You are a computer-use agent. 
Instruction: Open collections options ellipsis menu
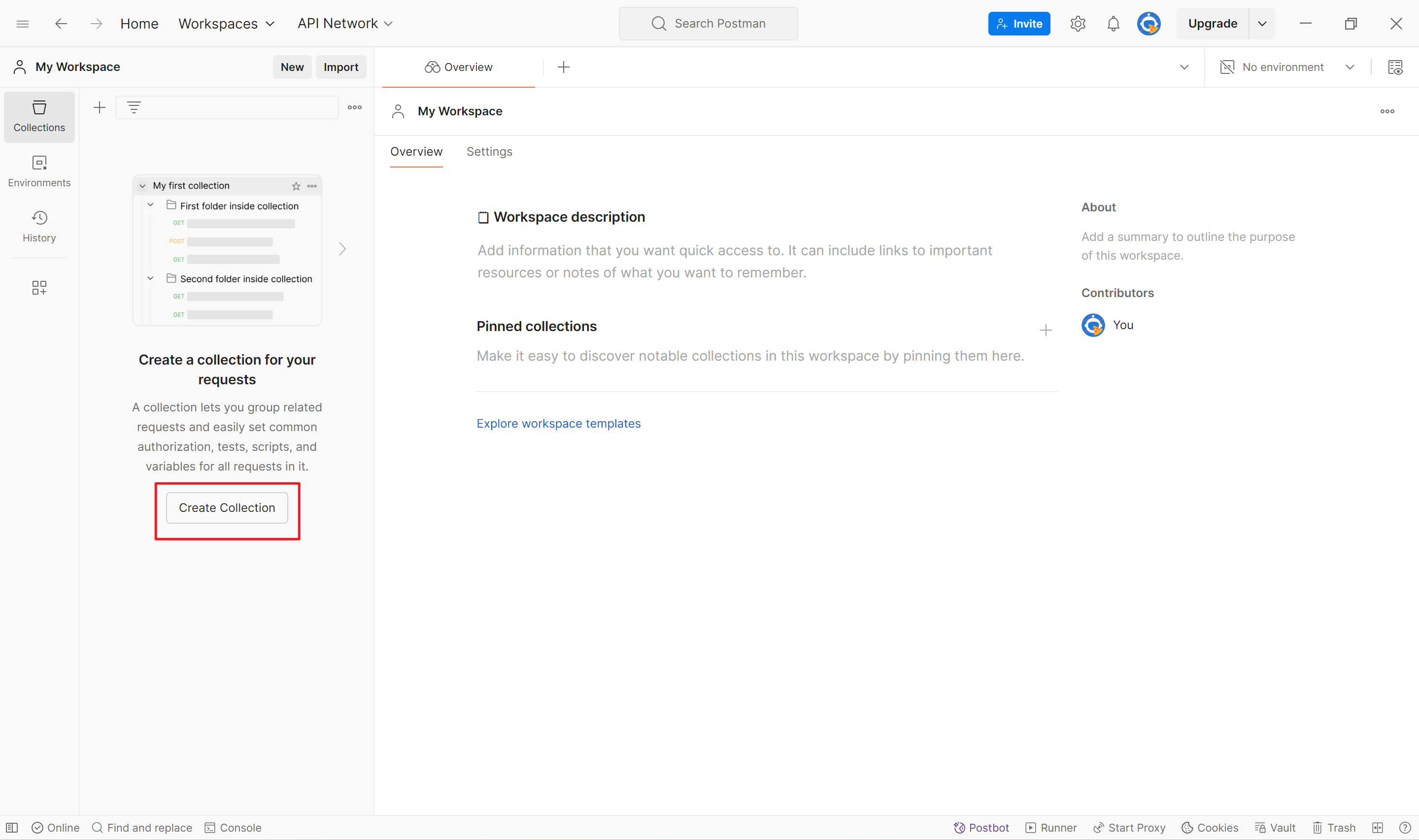click(354, 107)
